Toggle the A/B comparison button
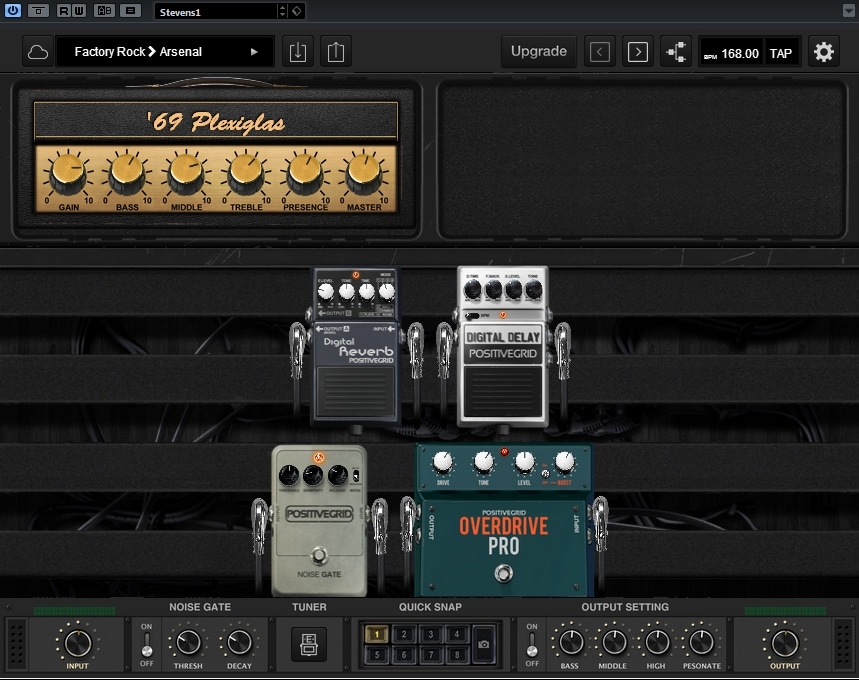The width and height of the screenshot is (859, 680). (104, 10)
